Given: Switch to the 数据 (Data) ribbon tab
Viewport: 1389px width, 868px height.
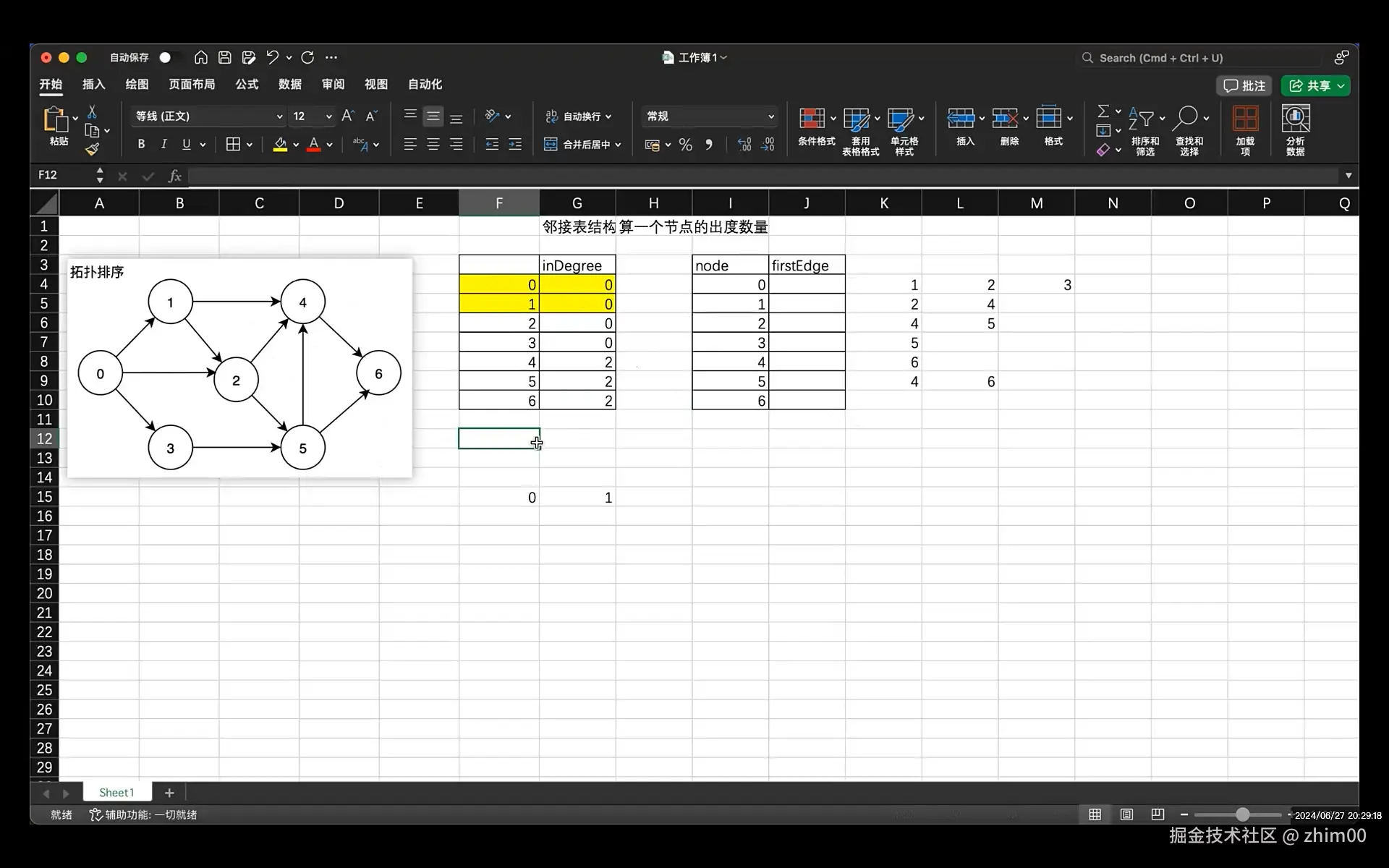Looking at the screenshot, I should pyautogui.click(x=289, y=85).
